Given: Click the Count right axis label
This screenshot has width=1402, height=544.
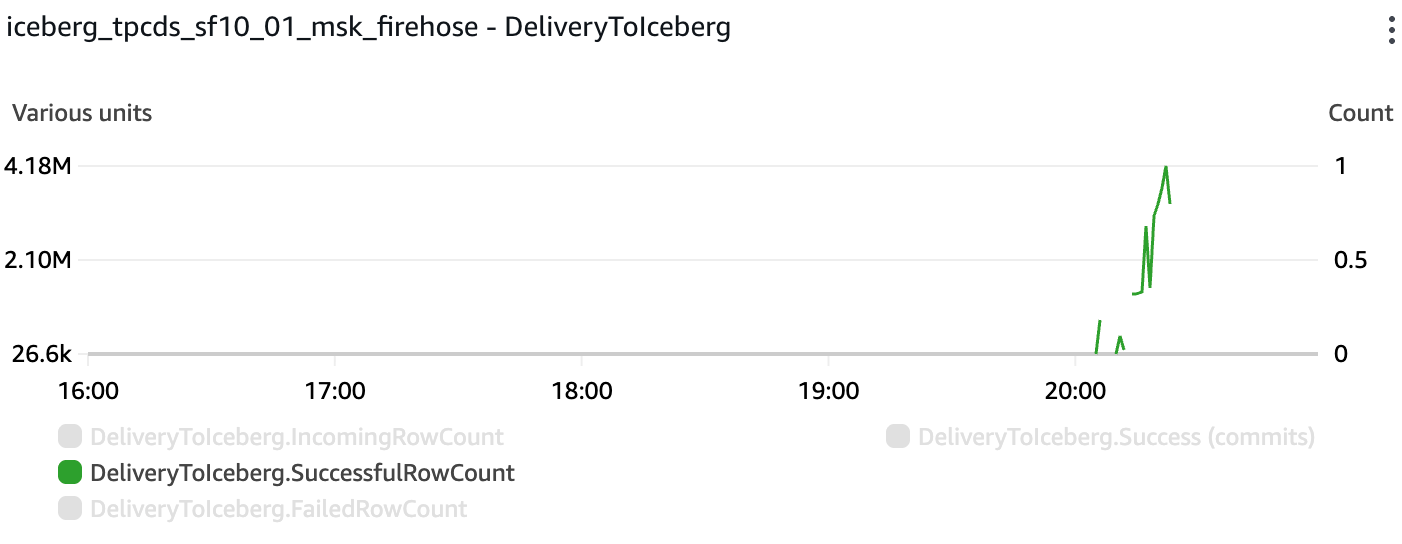Looking at the screenshot, I should pyautogui.click(x=1360, y=113).
